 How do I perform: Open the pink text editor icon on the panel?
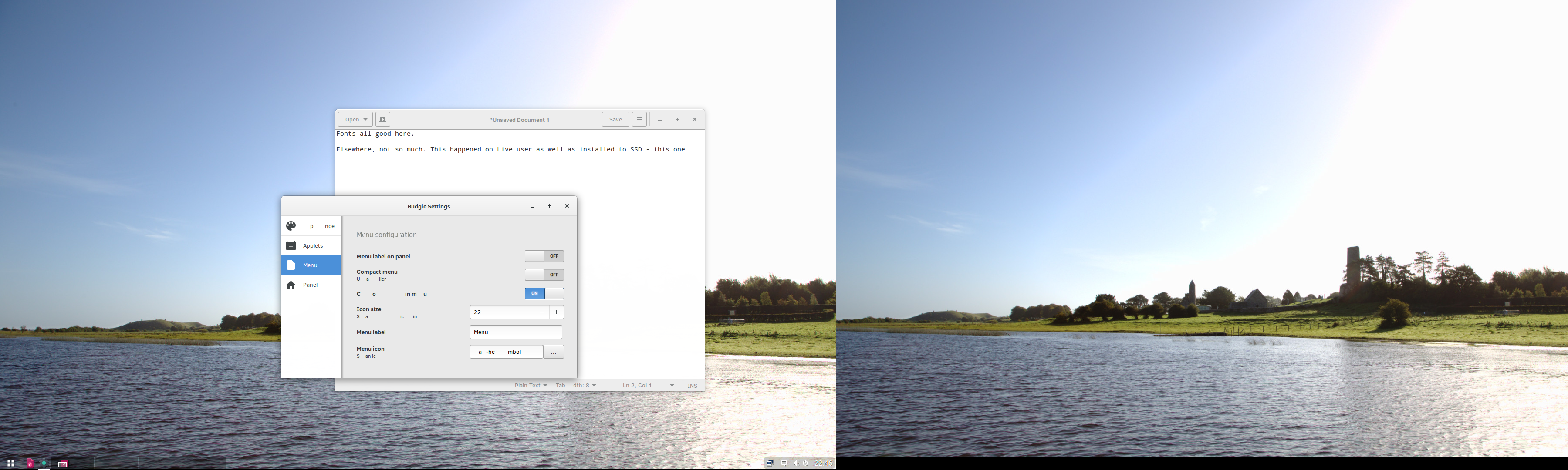tap(30, 463)
